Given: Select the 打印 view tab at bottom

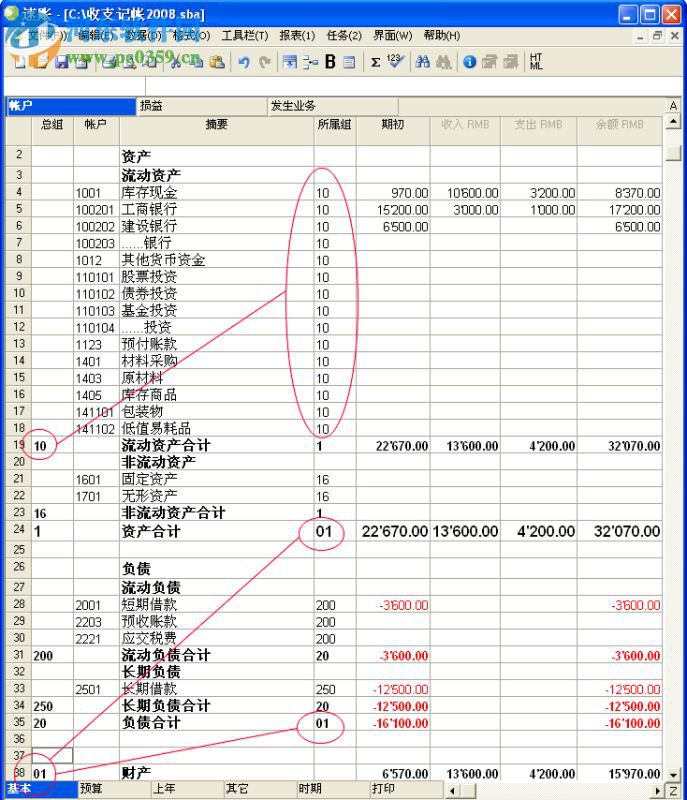Looking at the screenshot, I should pyautogui.click(x=406, y=789).
